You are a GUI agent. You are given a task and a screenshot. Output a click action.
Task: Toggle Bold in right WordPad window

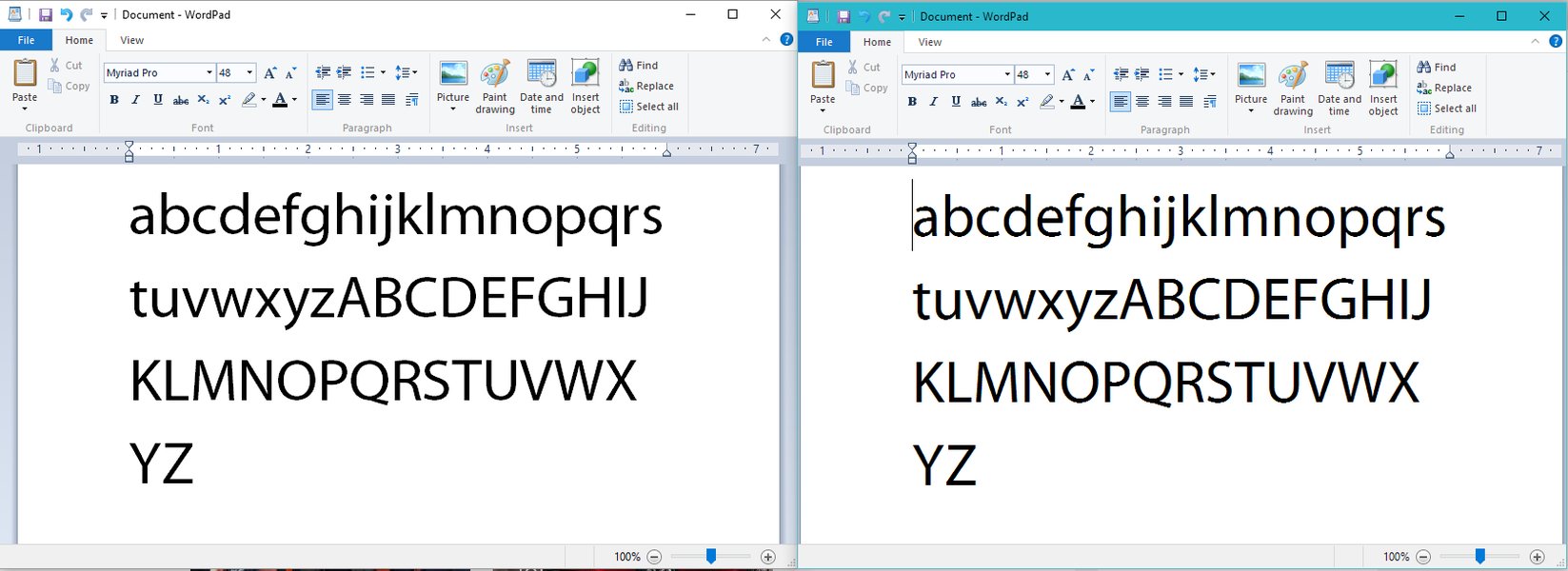click(x=912, y=102)
